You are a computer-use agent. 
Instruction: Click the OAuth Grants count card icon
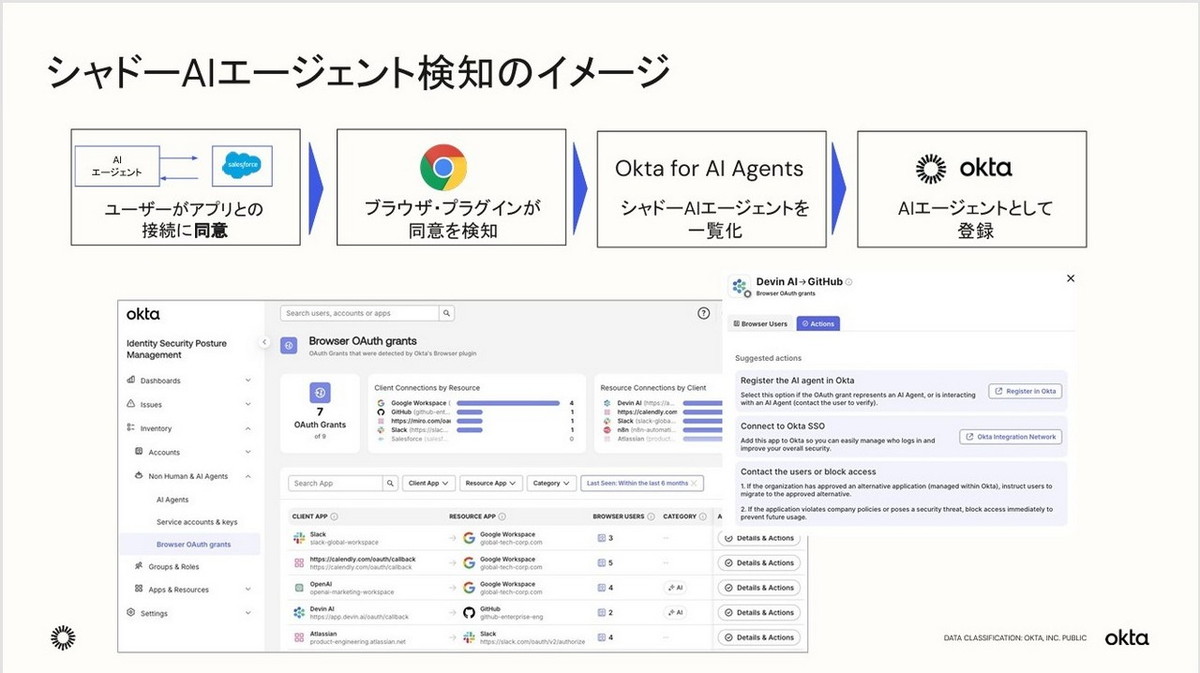click(319, 394)
